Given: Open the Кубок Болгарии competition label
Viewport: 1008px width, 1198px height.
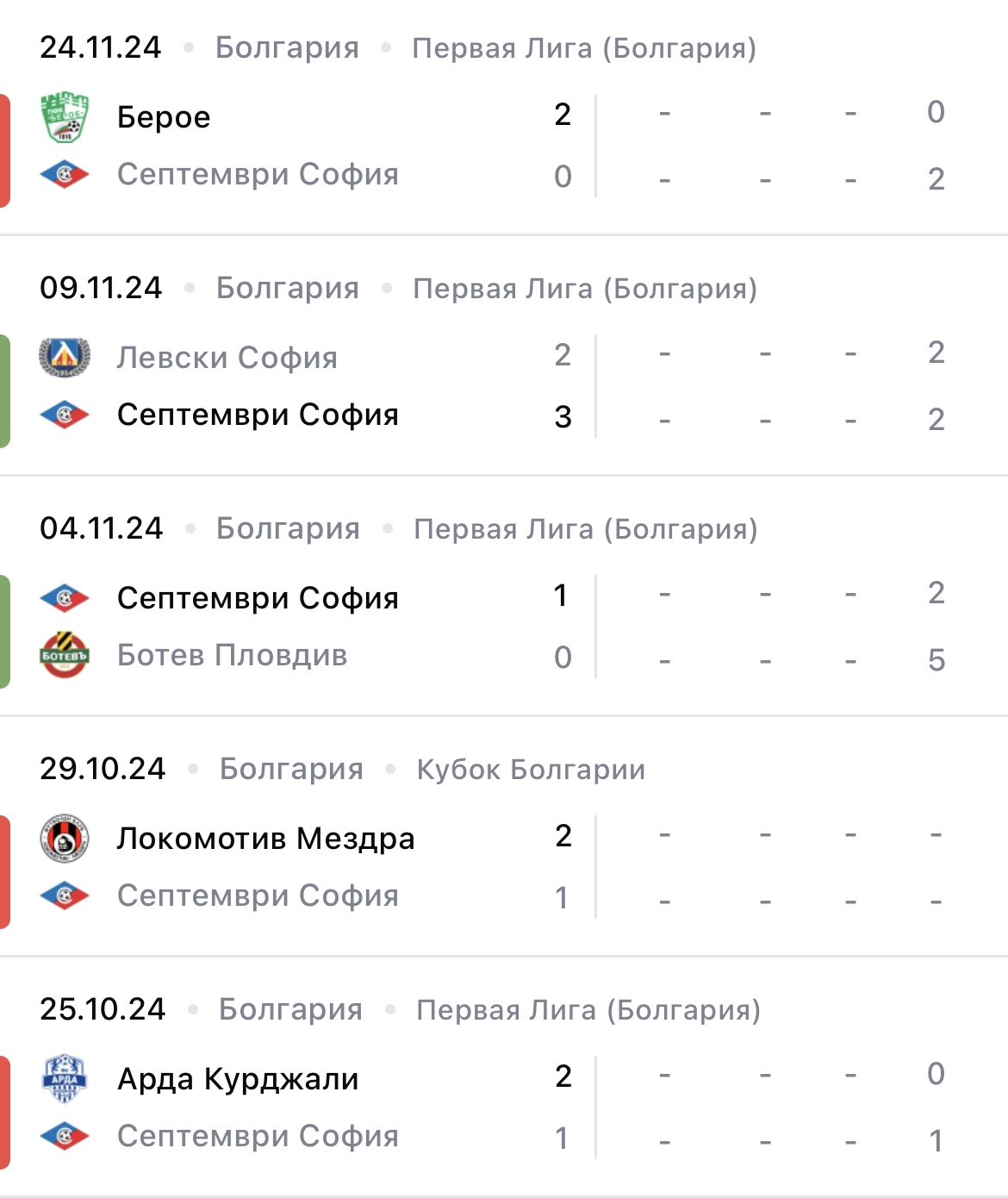Looking at the screenshot, I should [x=531, y=769].
